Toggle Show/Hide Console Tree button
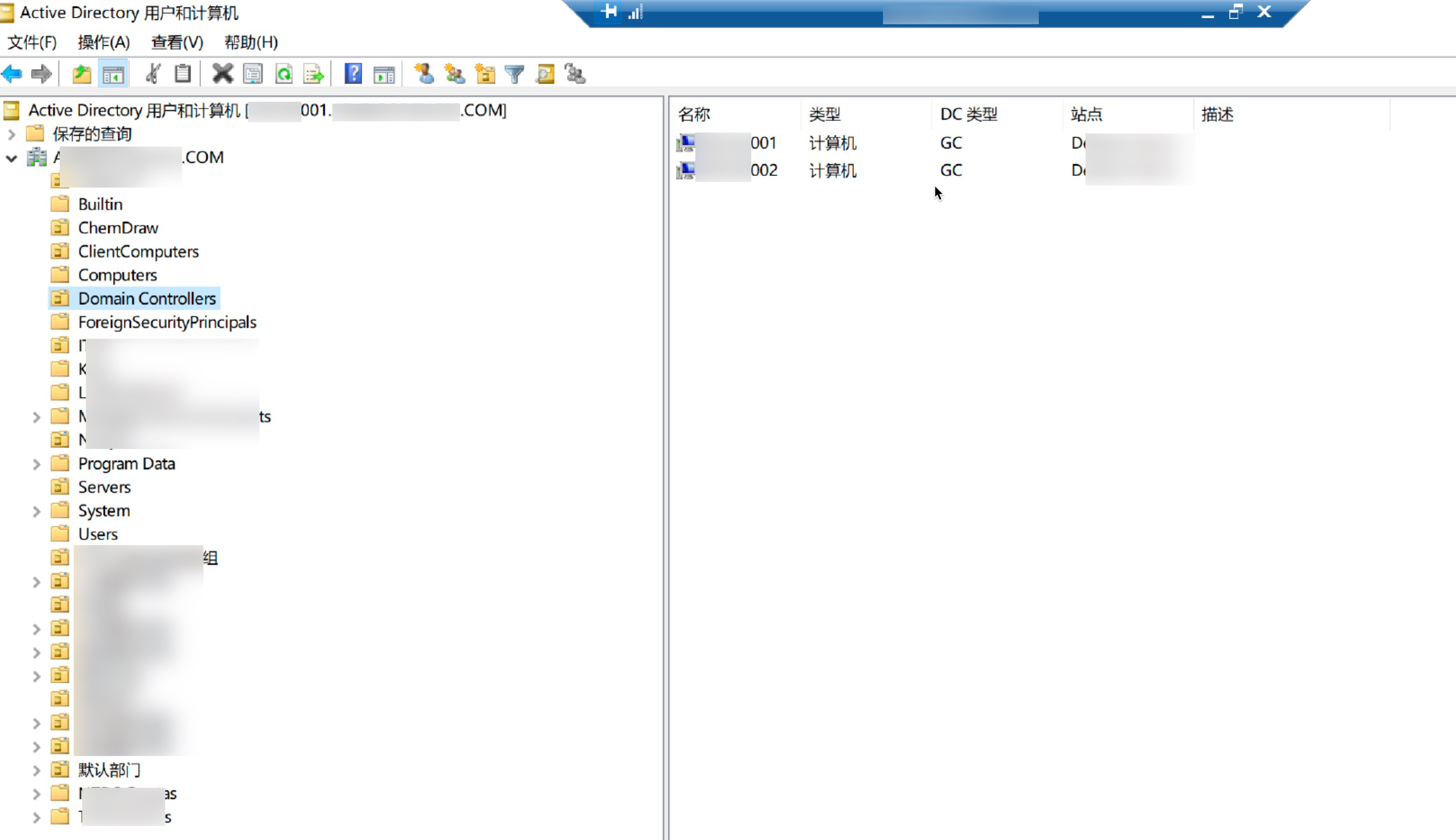Viewport: 1456px width, 840px height. pos(113,74)
